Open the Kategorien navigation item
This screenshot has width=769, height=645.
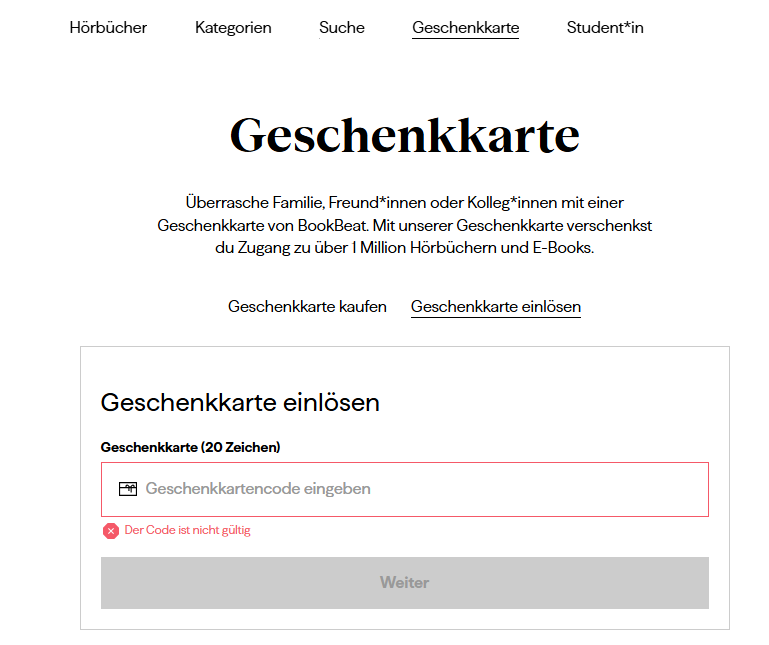pyautogui.click(x=233, y=28)
